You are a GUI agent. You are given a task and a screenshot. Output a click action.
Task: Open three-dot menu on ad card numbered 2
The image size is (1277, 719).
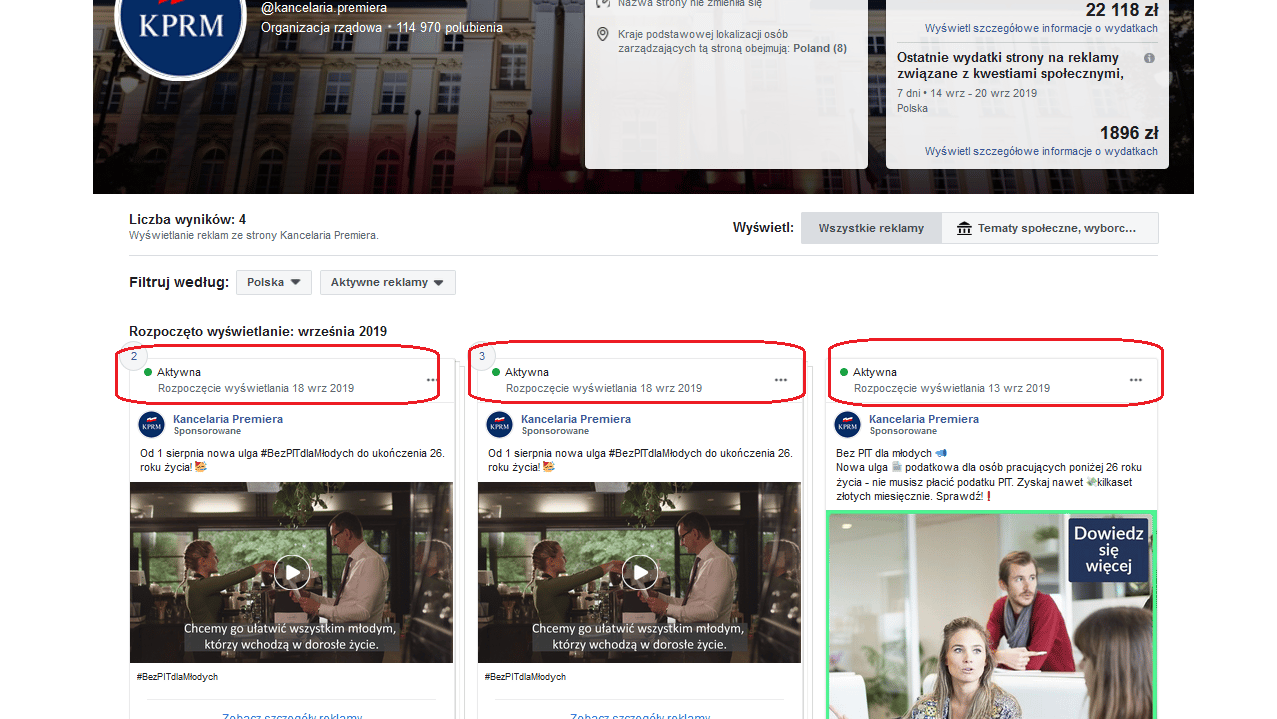click(432, 380)
